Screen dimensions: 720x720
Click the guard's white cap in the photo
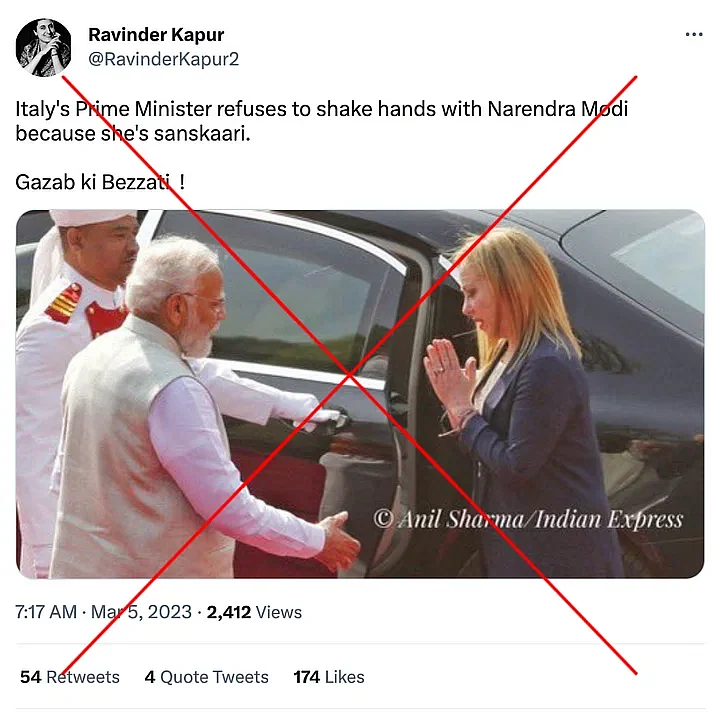click(93, 218)
